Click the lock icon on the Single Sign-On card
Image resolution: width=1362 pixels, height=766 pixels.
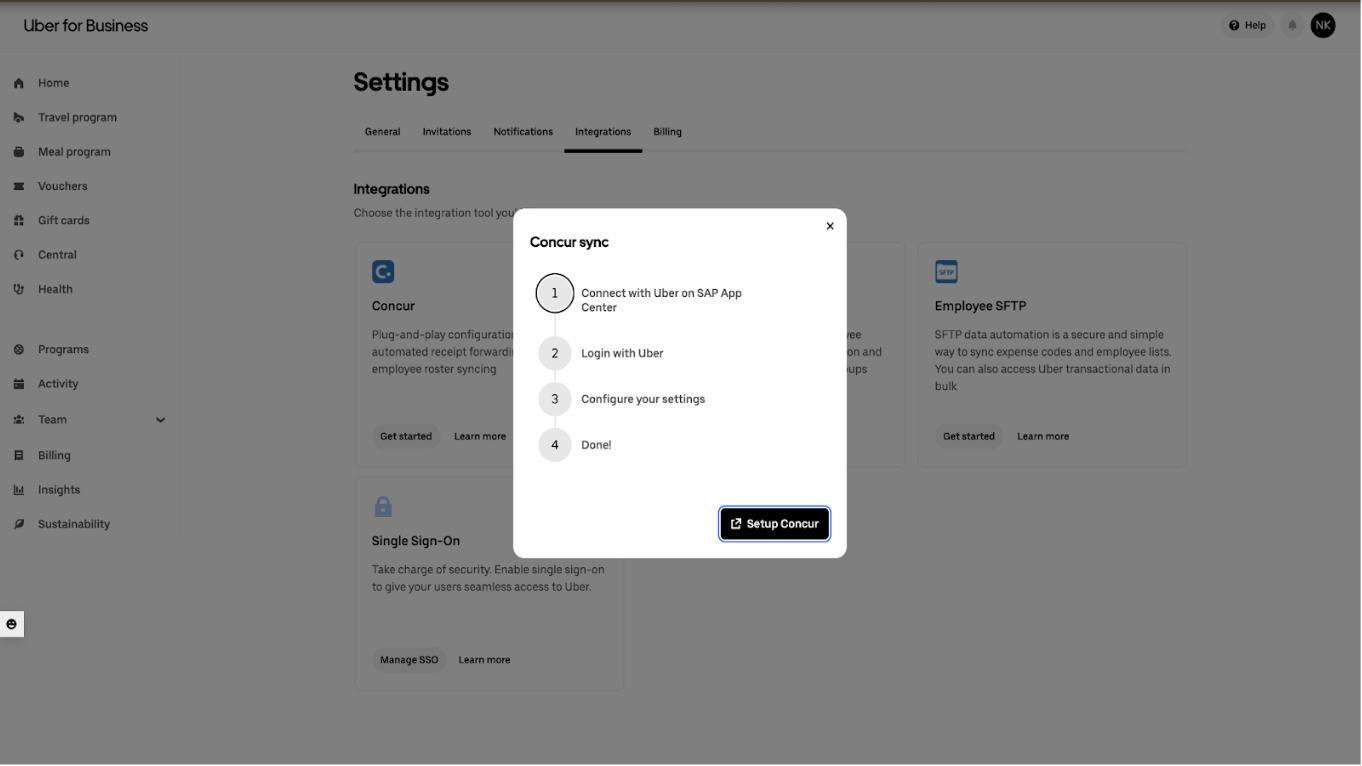[x=383, y=506]
